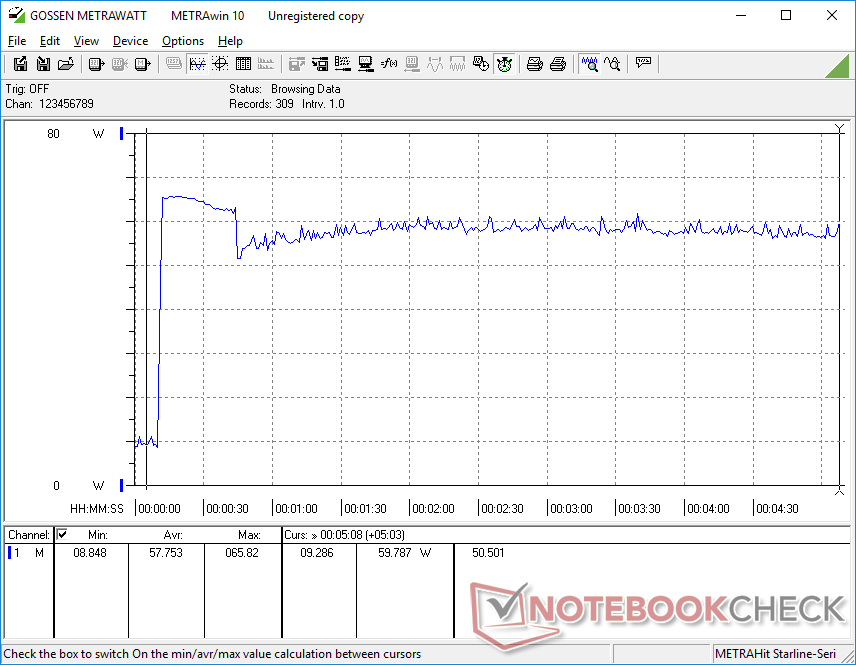Open the monitor display setup icon
This screenshot has height=665, width=856.
click(366, 64)
